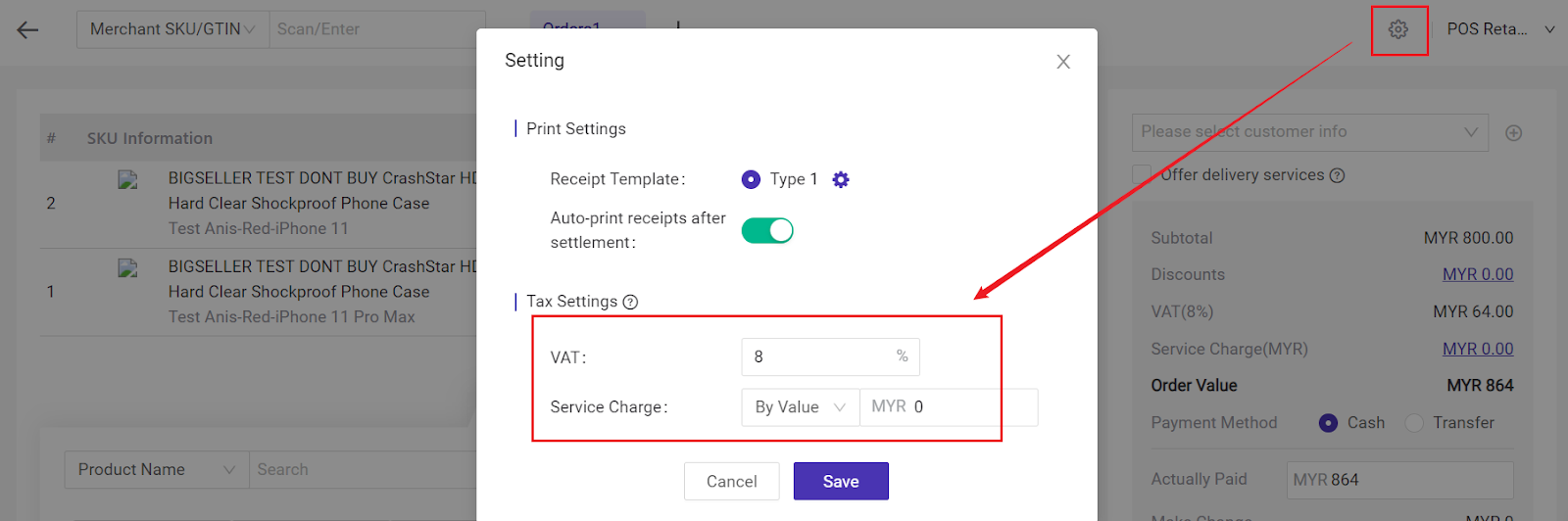Click the back arrow icon

coord(27,29)
